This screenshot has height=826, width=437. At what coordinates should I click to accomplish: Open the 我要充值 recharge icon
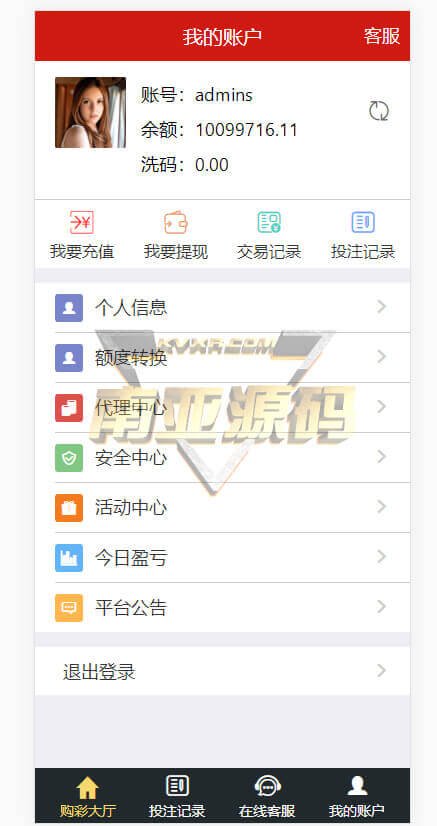82,222
